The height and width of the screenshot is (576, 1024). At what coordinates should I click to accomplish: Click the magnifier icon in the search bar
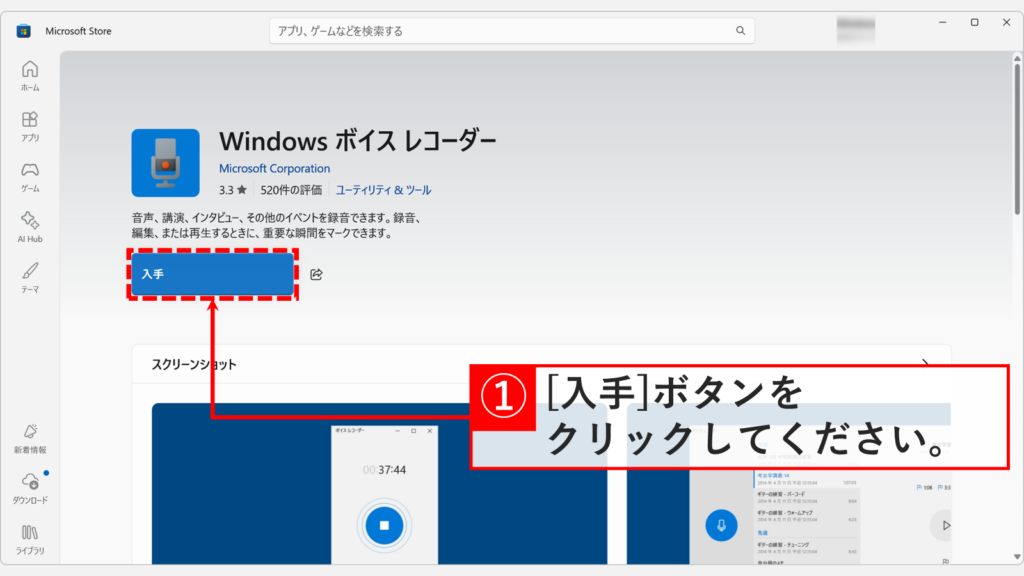(740, 31)
